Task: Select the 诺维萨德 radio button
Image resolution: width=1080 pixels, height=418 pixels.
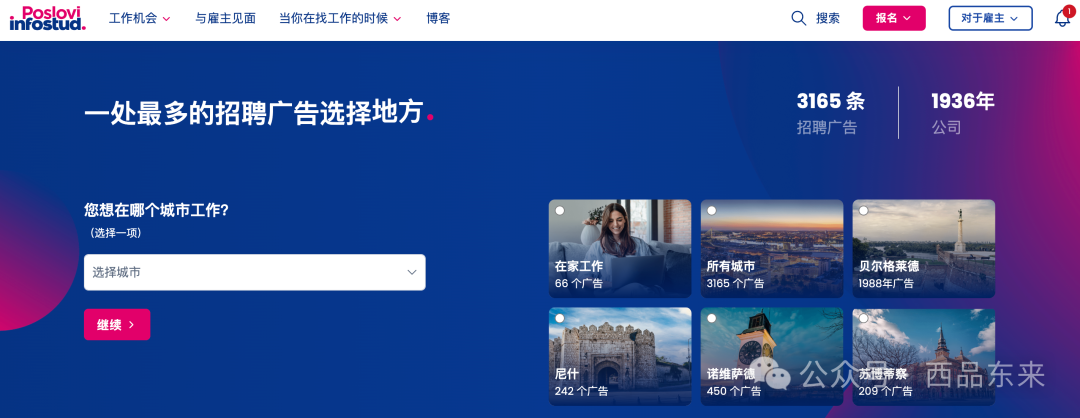Action: pos(712,318)
